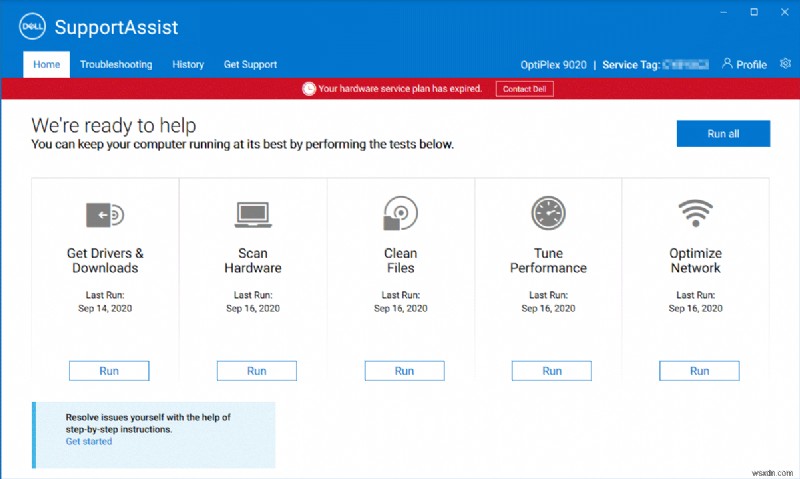Run the Optimize Network test
The width and height of the screenshot is (800, 479).
[x=699, y=371]
